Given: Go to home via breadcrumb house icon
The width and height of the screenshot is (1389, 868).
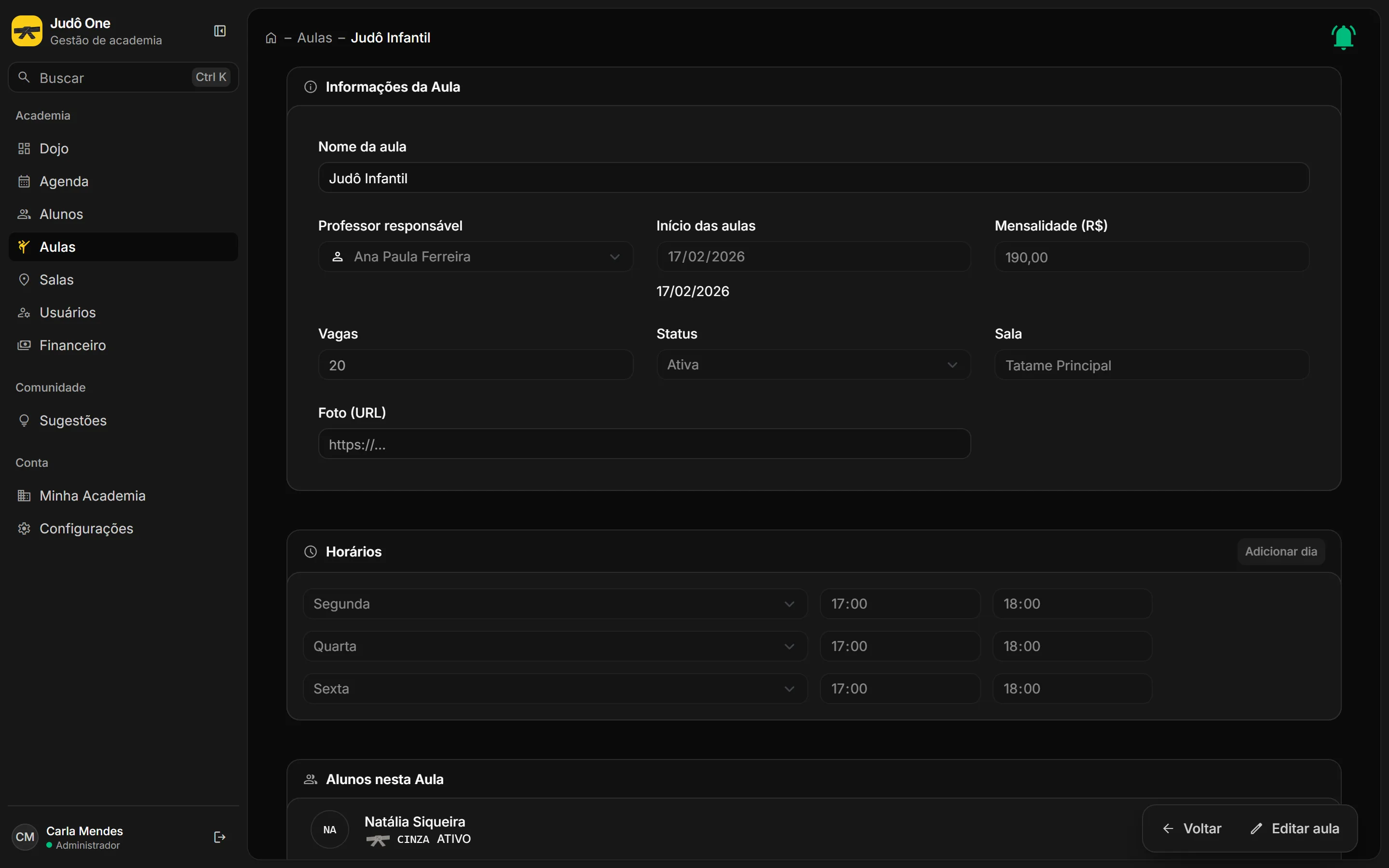Looking at the screenshot, I should 271,38.
